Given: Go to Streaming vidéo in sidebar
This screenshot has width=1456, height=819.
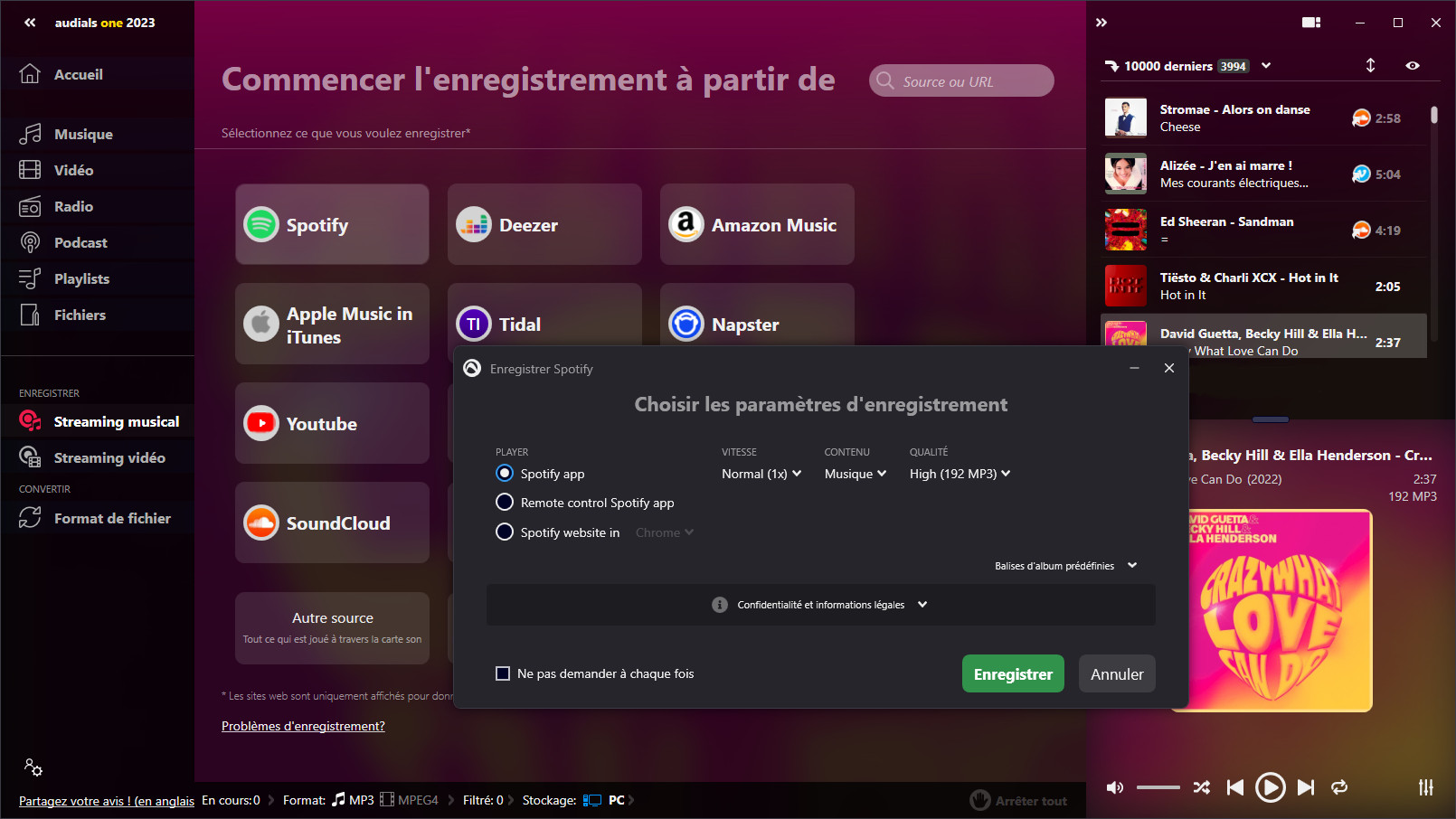Looking at the screenshot, I should tap(109, 457).
